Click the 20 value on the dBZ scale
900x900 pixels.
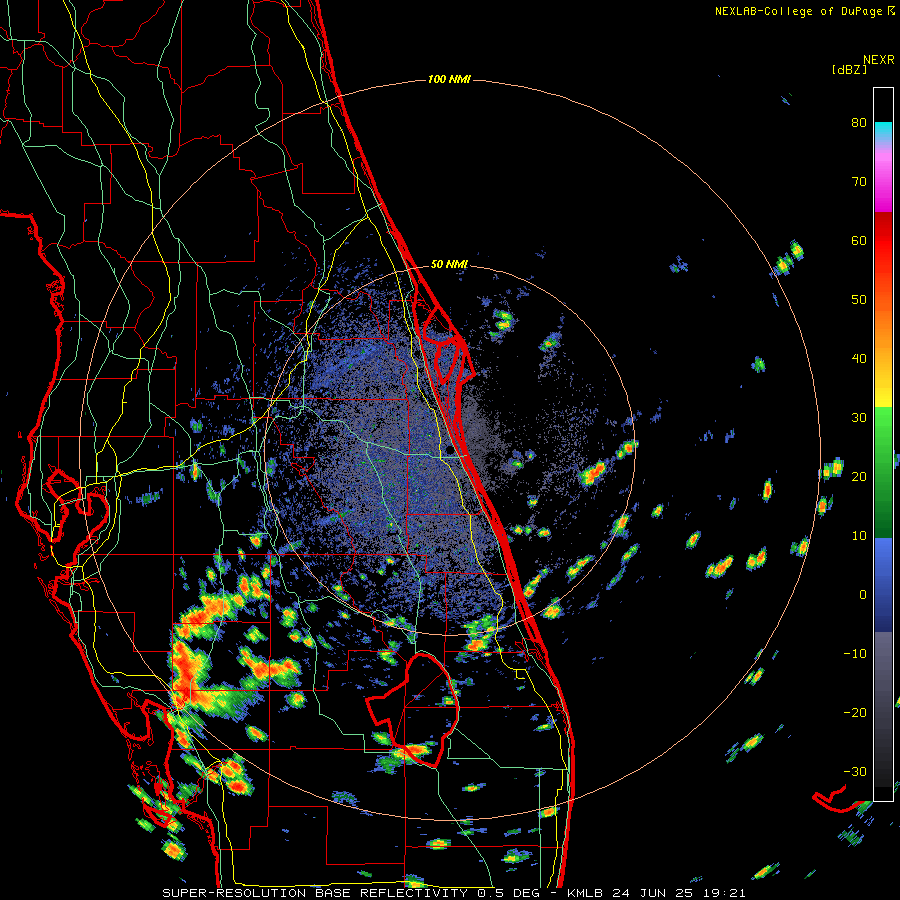[859, 476]
